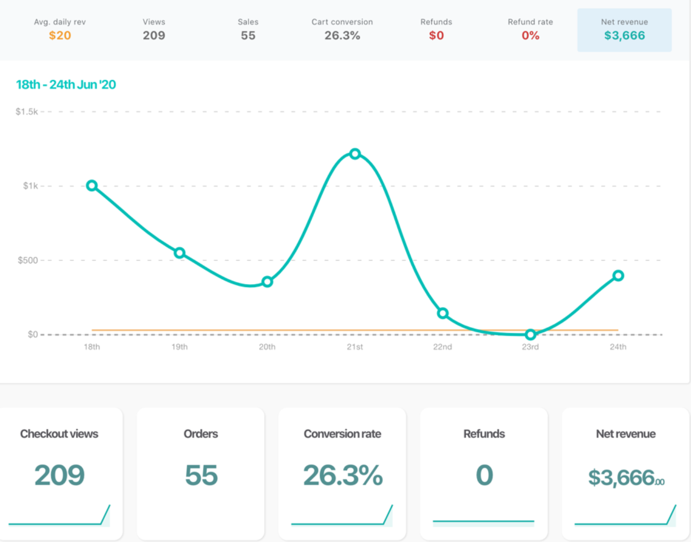
Task: Open the Refund rate metric tab
Action: point(530,28)
